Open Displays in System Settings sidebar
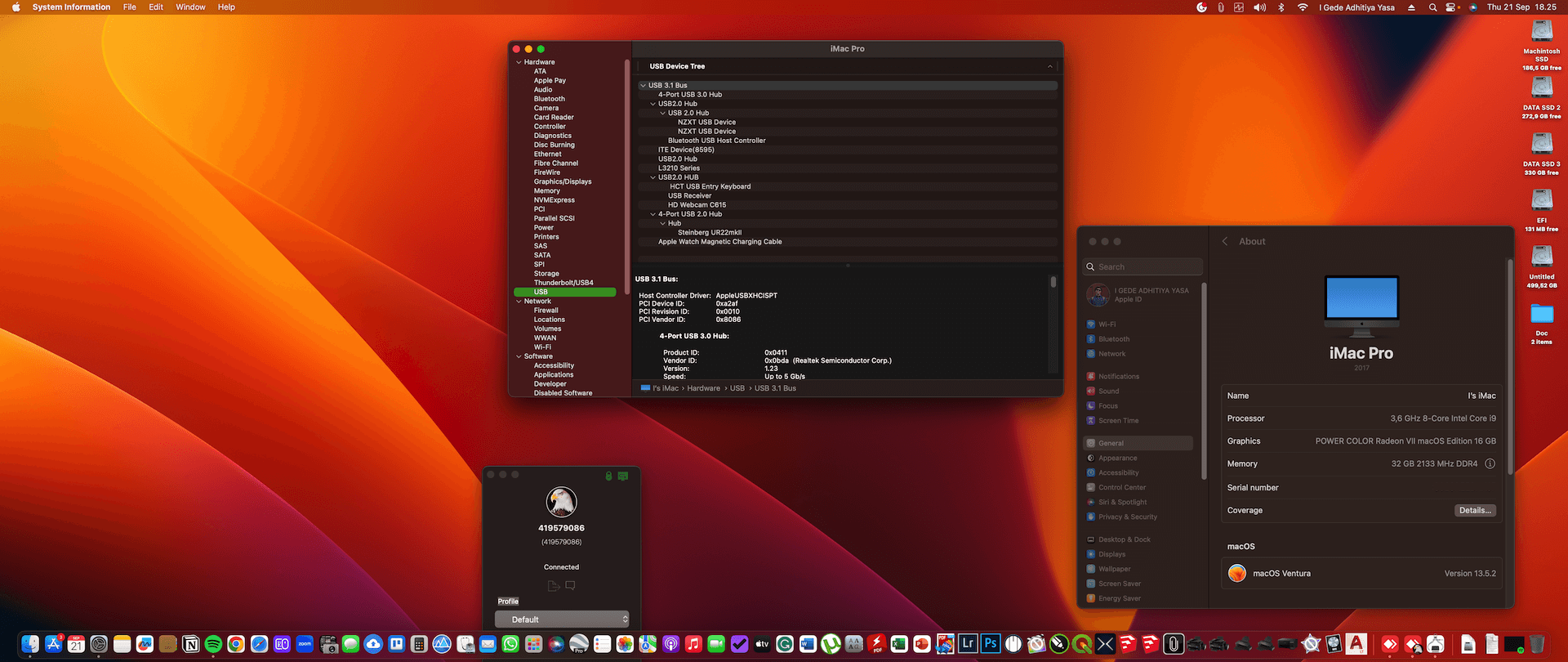The width and height of the screenshot is (1568, 662). pyautogui.click(x=1111, y=555)
